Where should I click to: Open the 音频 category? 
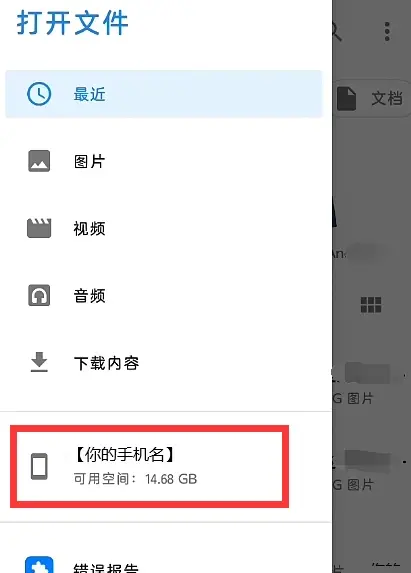coord(165,296)
